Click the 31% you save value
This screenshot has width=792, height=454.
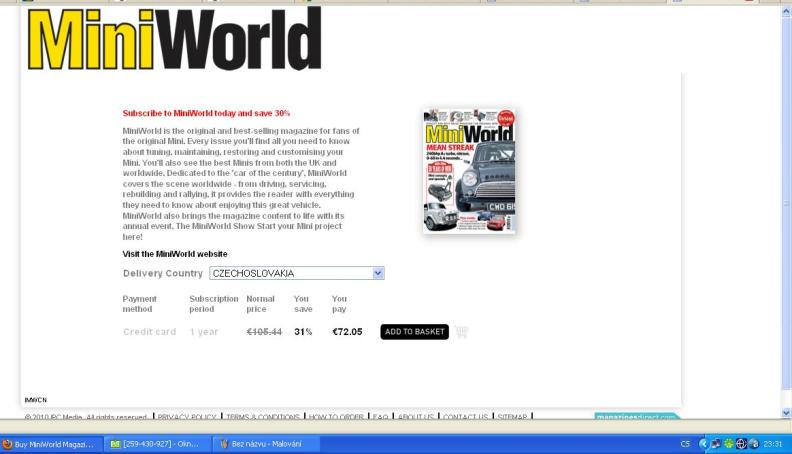303,332
